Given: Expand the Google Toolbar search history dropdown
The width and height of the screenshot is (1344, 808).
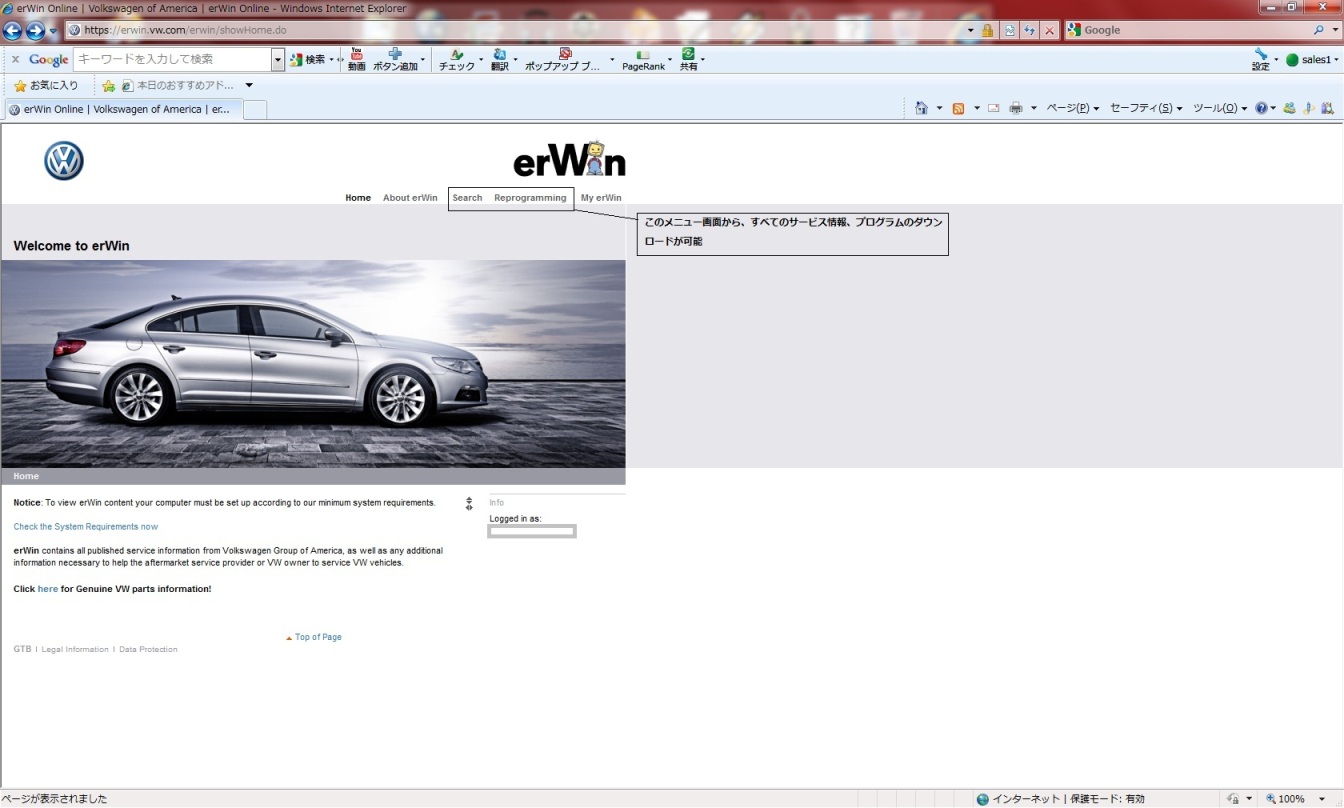Looking at the screenshot, I should (x=278, y=60).
